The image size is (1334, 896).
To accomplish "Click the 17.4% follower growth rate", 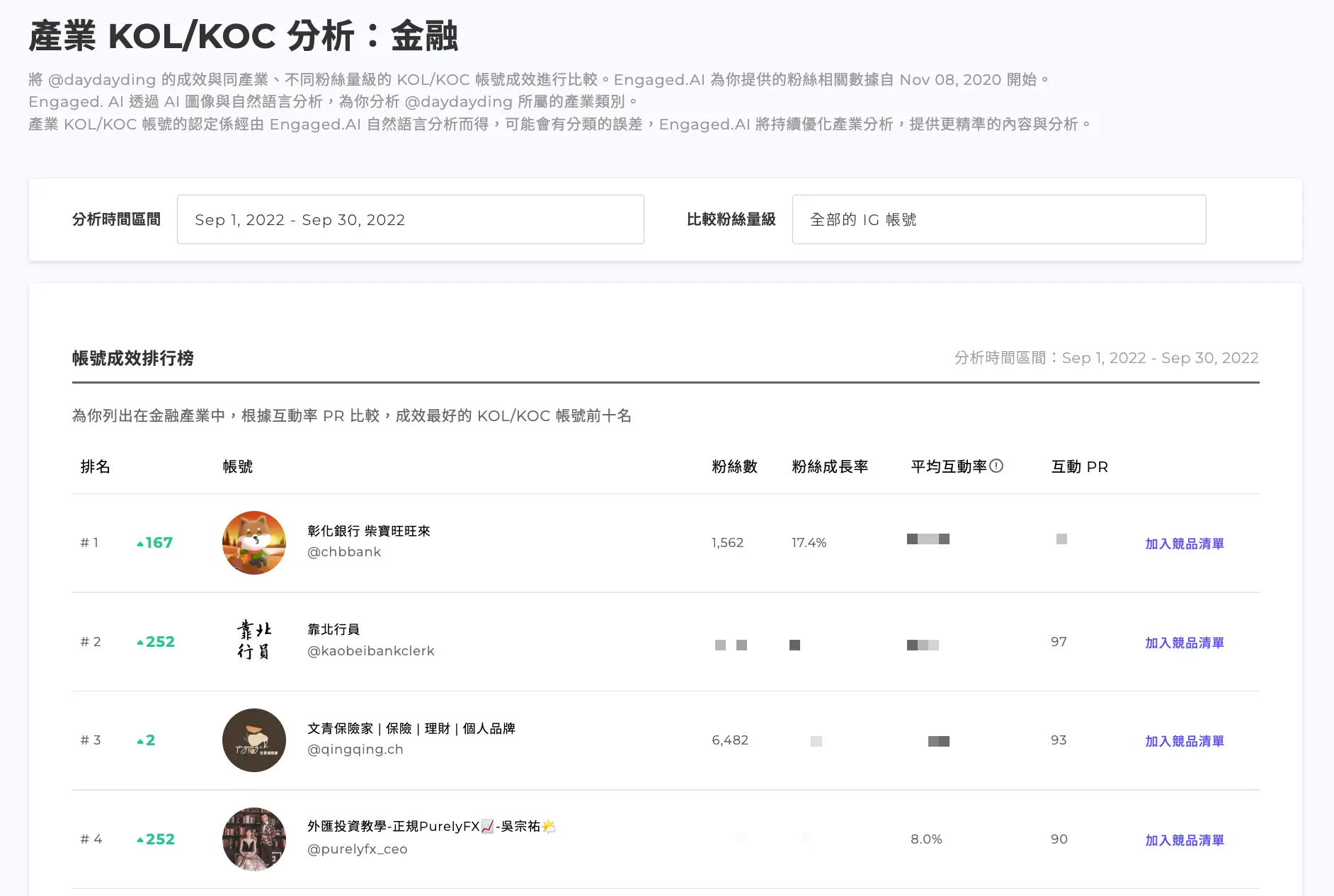I will click(x=809, y=543).
